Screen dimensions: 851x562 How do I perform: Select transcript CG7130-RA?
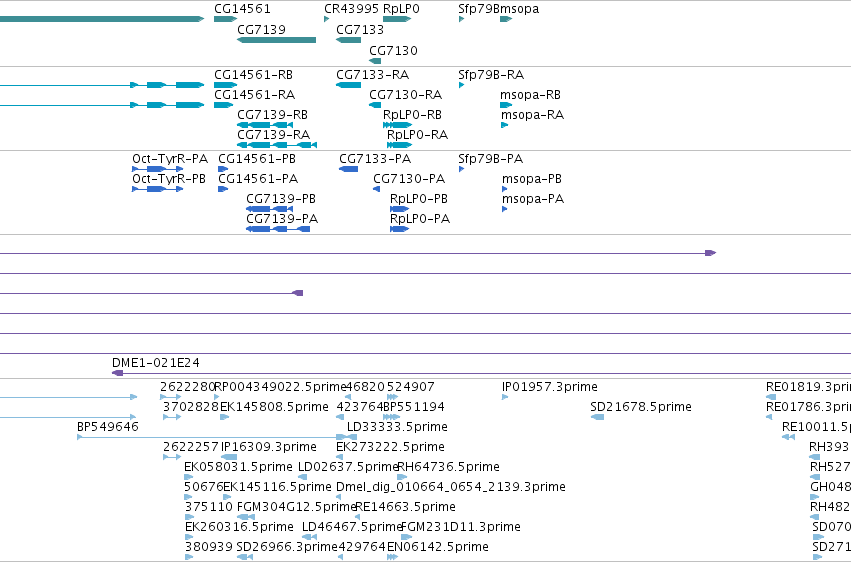tap(405, 94)
